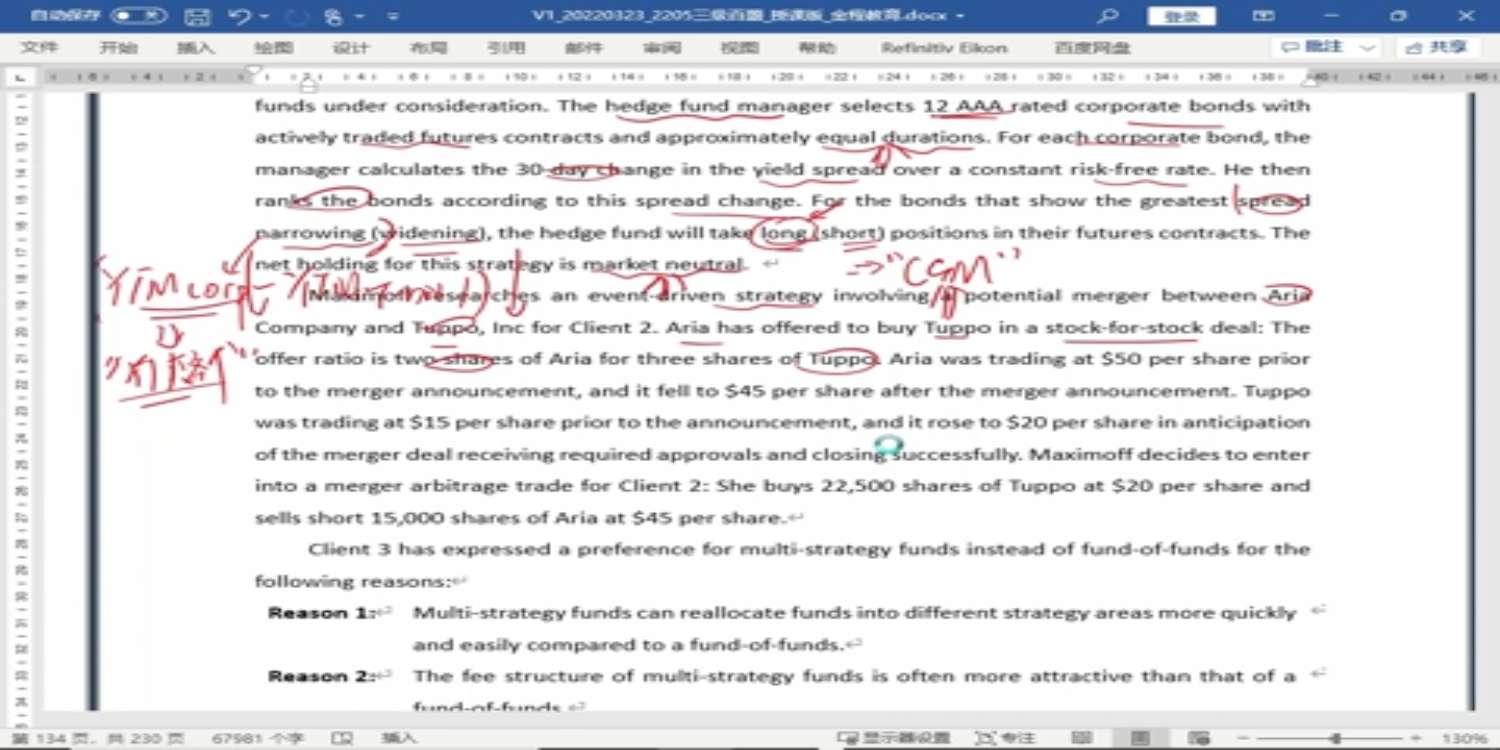Open the 插入 (Insert) ribbon tab

click(195, 48)
